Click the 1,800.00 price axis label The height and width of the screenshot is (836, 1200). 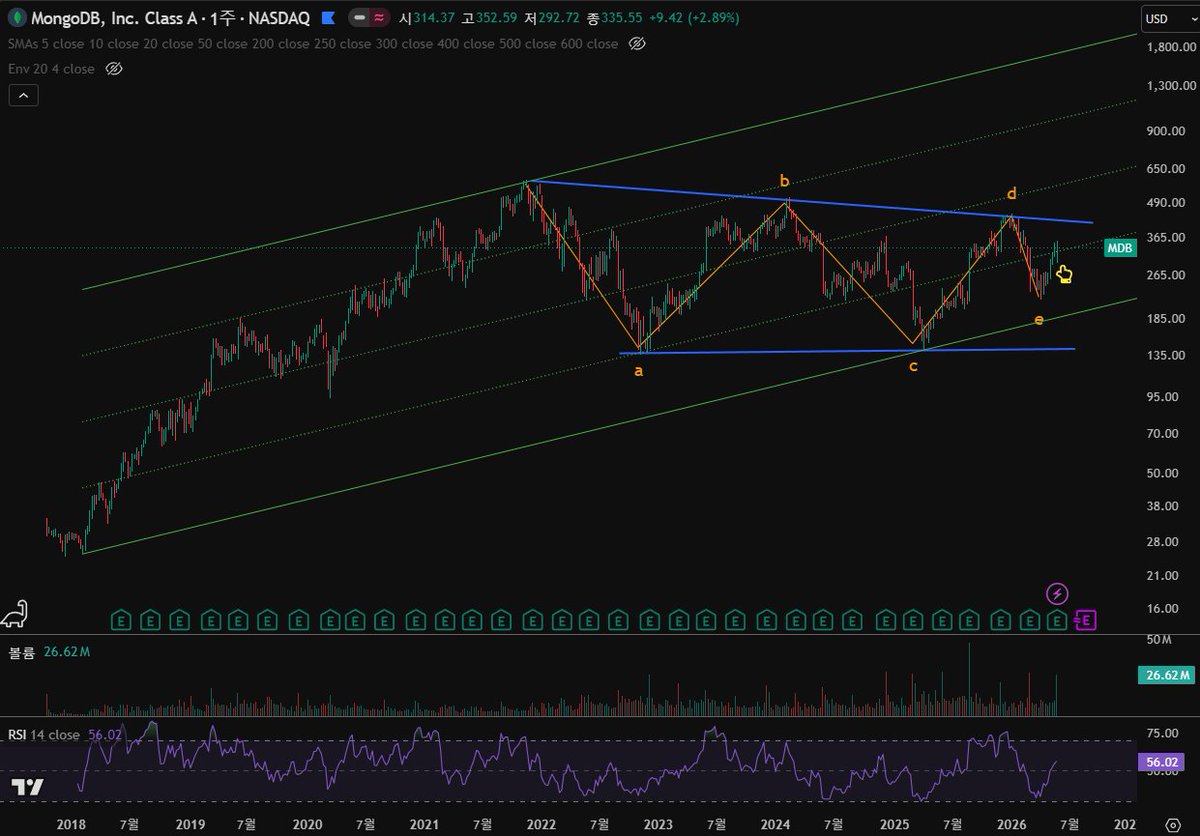[1171, 48]
